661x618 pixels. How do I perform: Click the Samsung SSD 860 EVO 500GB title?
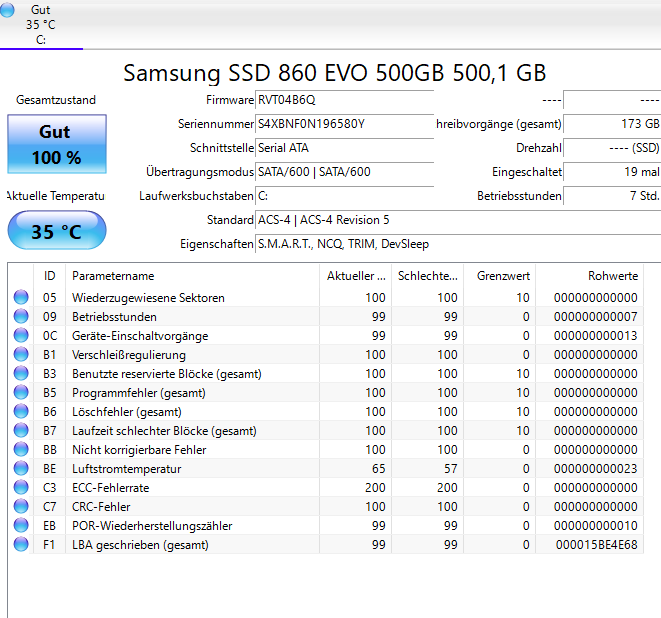[x=335, y=73]
